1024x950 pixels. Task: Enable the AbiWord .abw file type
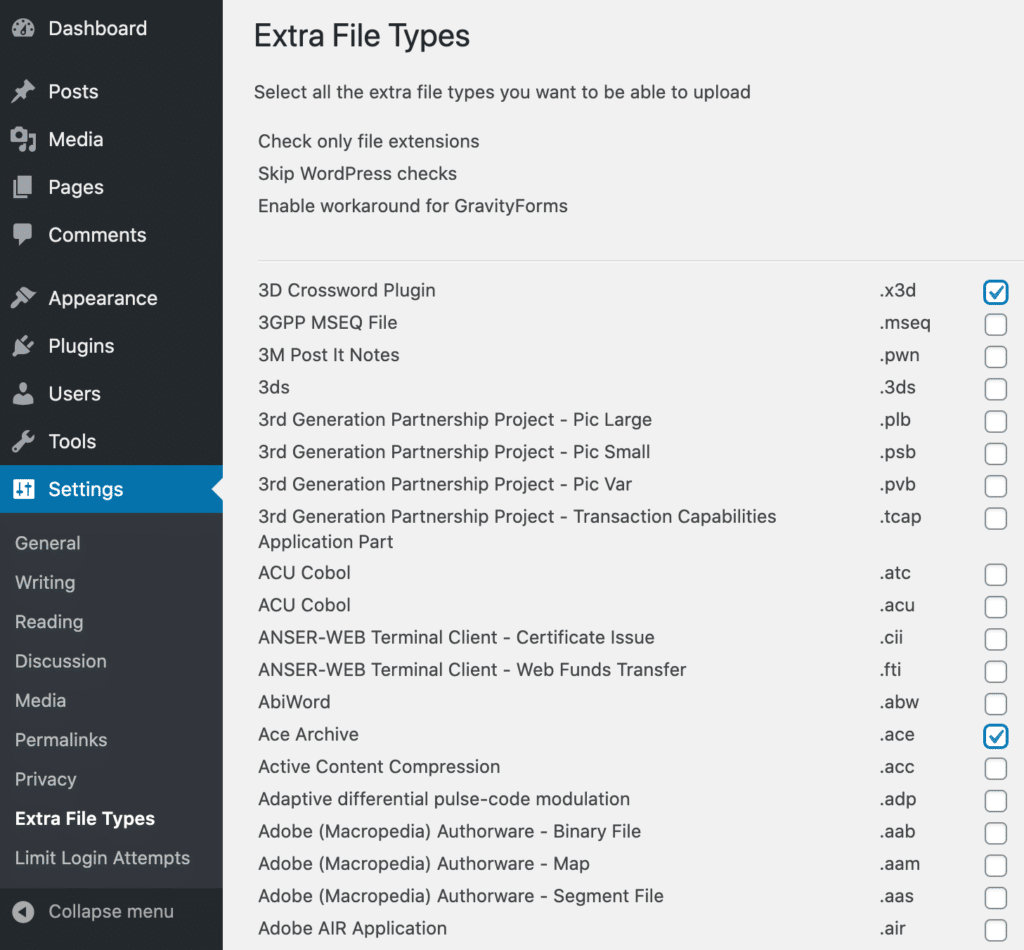point(995,704)
